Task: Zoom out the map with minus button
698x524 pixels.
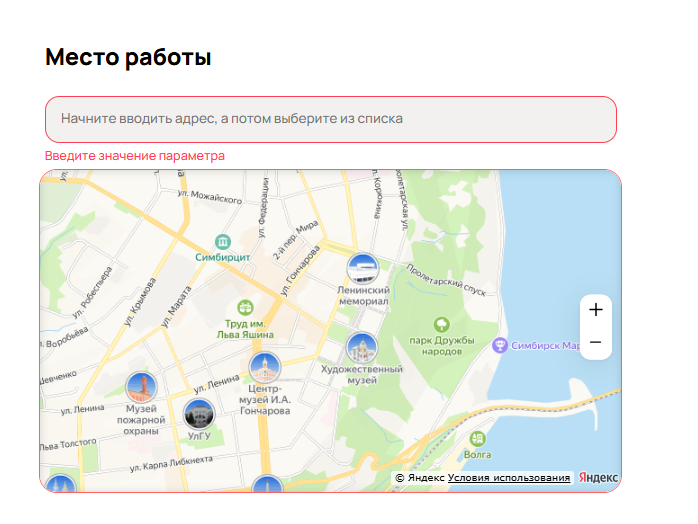Action: click(596, 342)
